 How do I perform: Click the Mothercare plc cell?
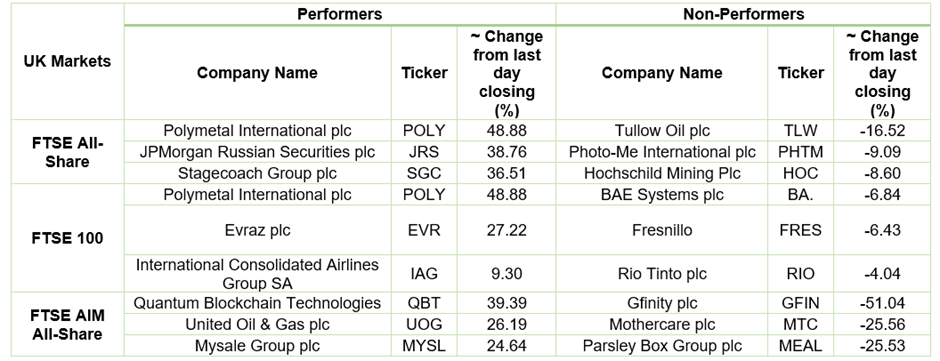[x=662, y=324]
